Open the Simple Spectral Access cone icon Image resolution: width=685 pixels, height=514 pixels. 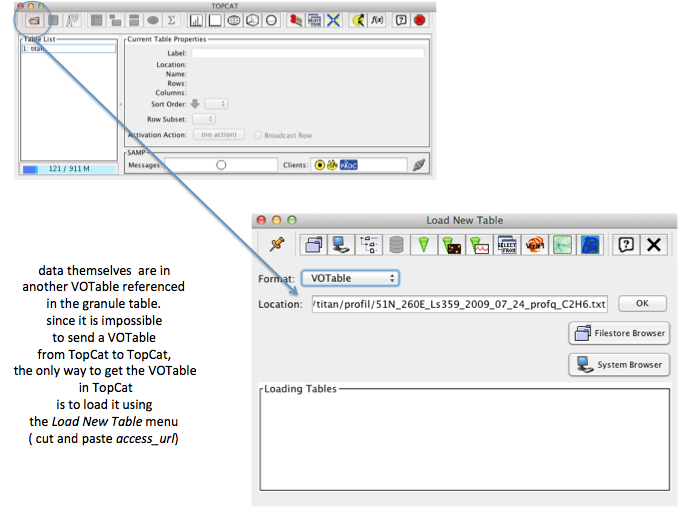479,245
